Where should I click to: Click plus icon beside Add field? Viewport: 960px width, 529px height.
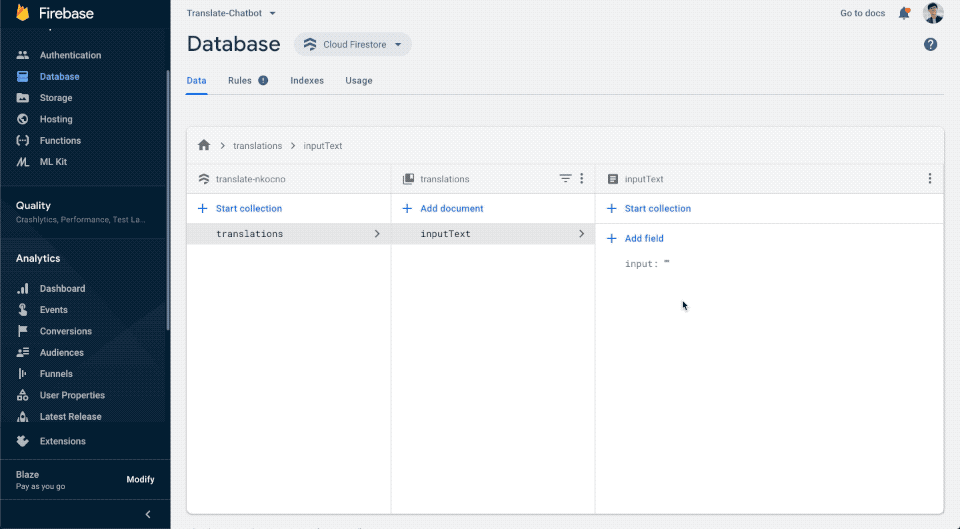click(x=611, y=238)
